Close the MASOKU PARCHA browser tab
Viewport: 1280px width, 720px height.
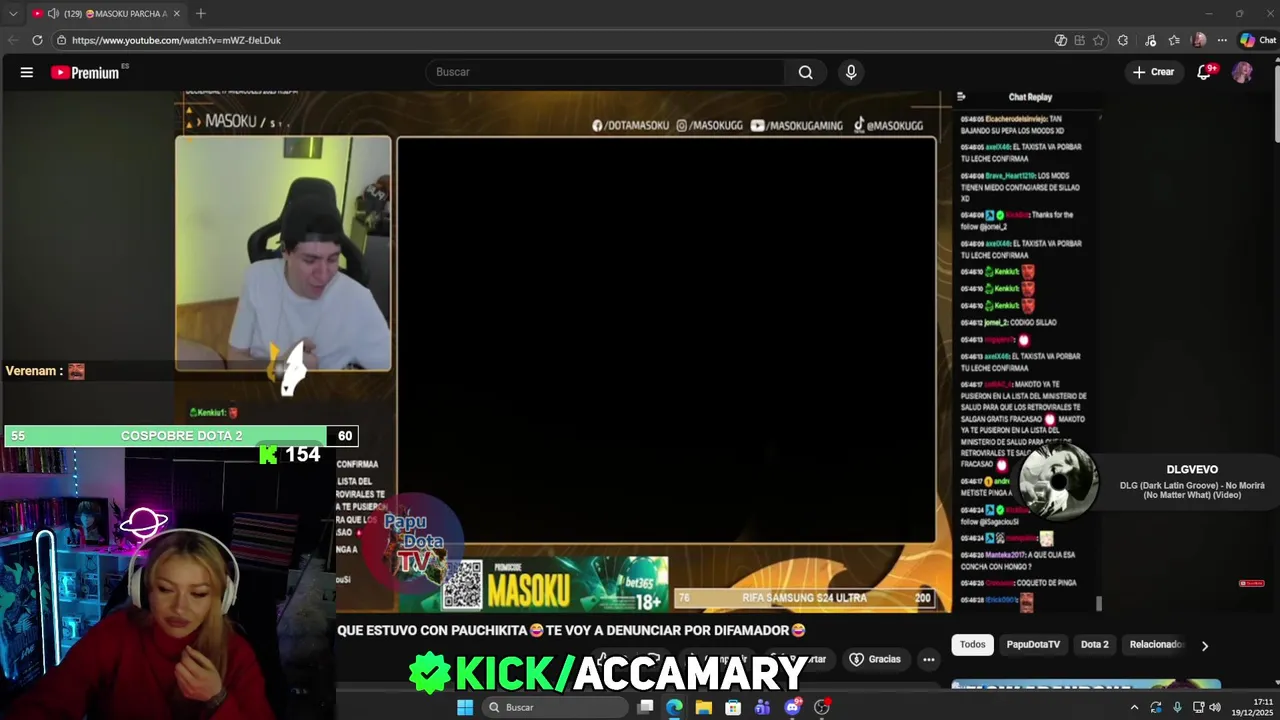(x=177, y=14)
